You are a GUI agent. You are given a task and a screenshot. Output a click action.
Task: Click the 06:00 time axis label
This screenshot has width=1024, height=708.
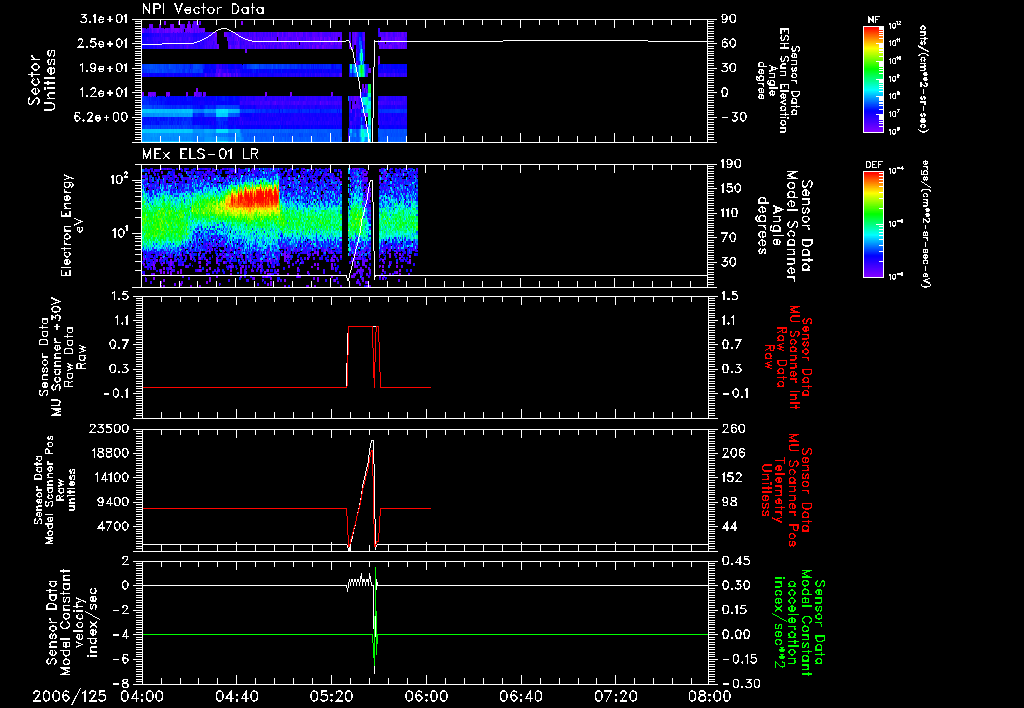[426, 697]
